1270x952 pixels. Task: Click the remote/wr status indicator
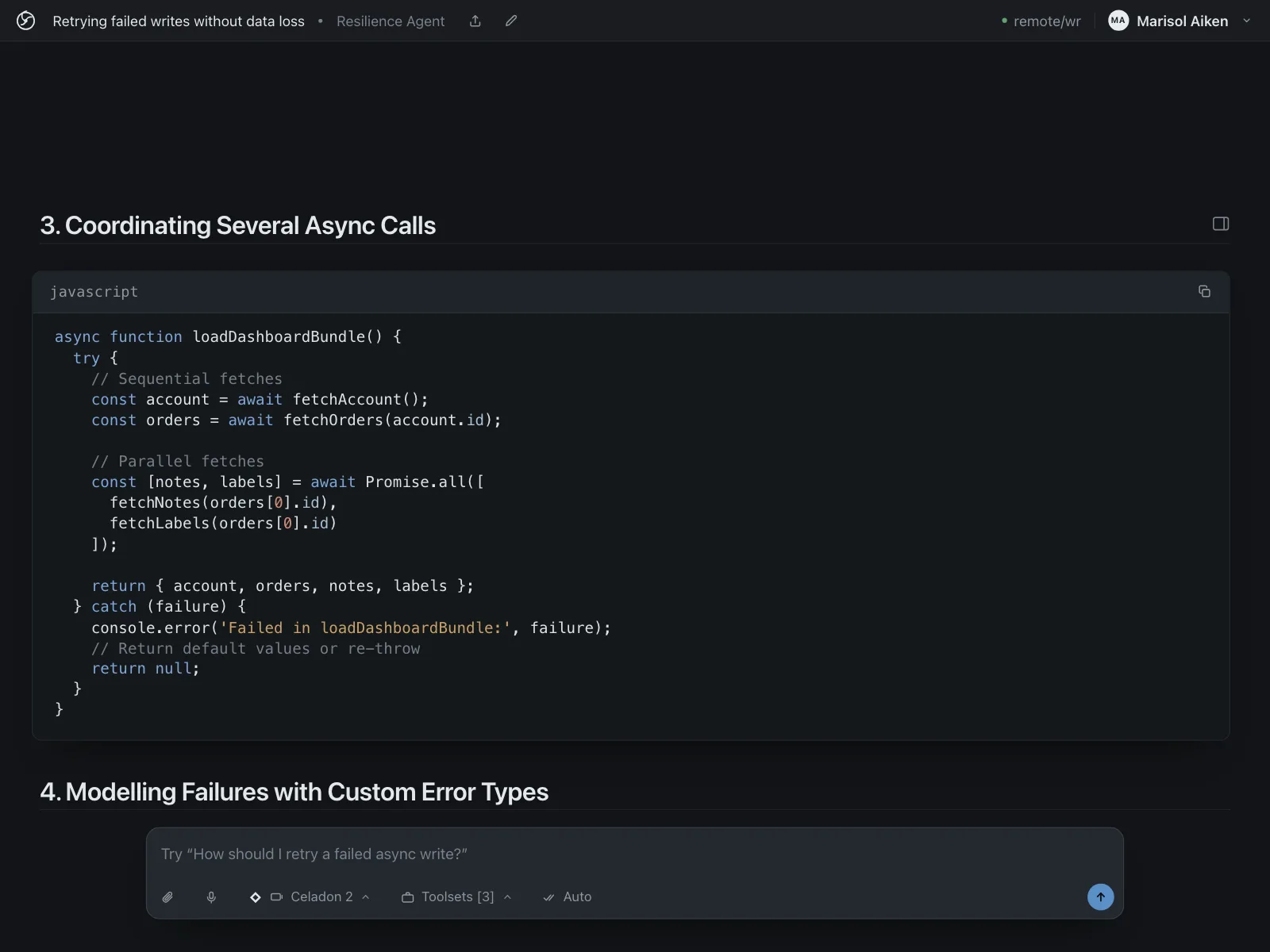pyautogui.click(x=1041, y=21)
